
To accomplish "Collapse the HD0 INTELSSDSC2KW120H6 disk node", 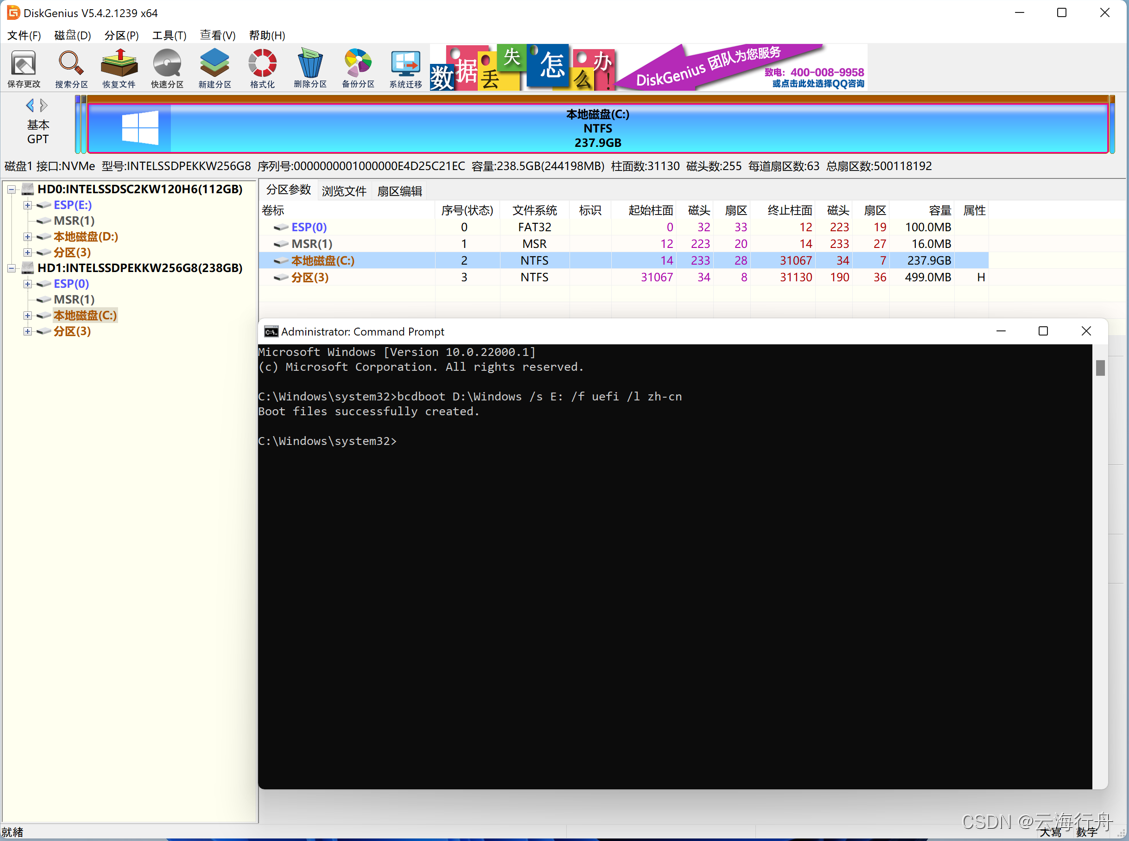I will point(12,189).
